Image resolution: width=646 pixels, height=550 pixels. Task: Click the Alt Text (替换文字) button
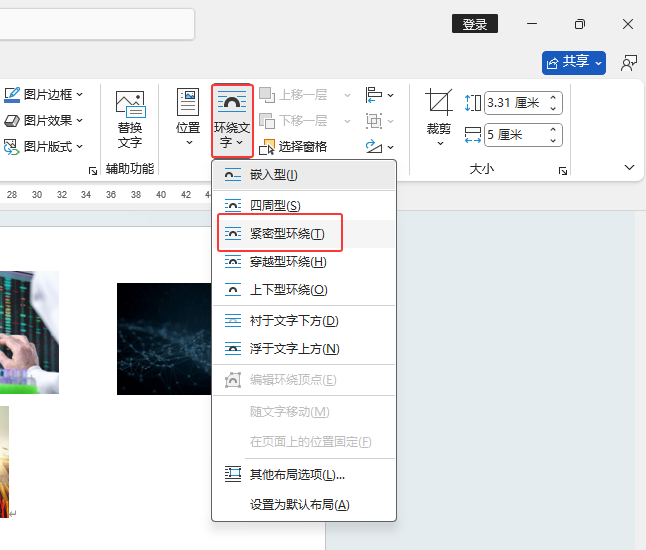(130, 120)
